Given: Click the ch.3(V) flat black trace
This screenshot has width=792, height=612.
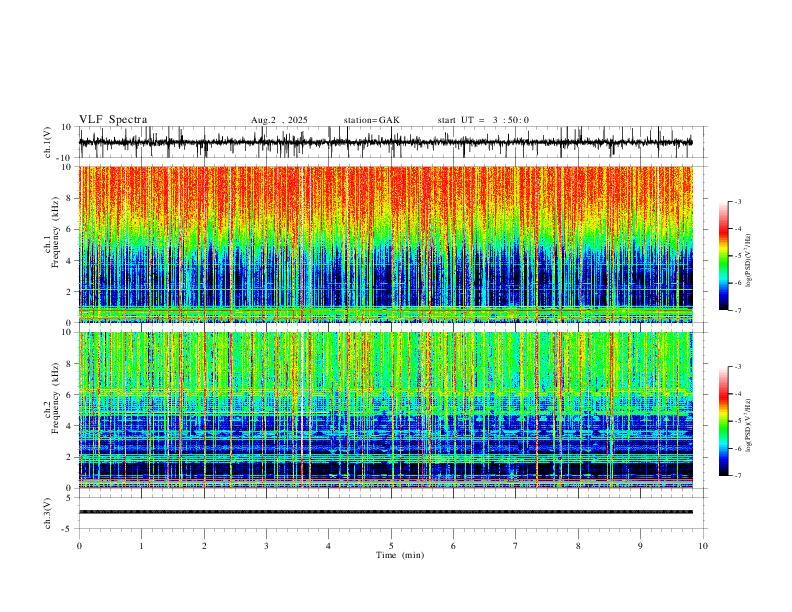Looking at the screenshot, I should [385, 512].
